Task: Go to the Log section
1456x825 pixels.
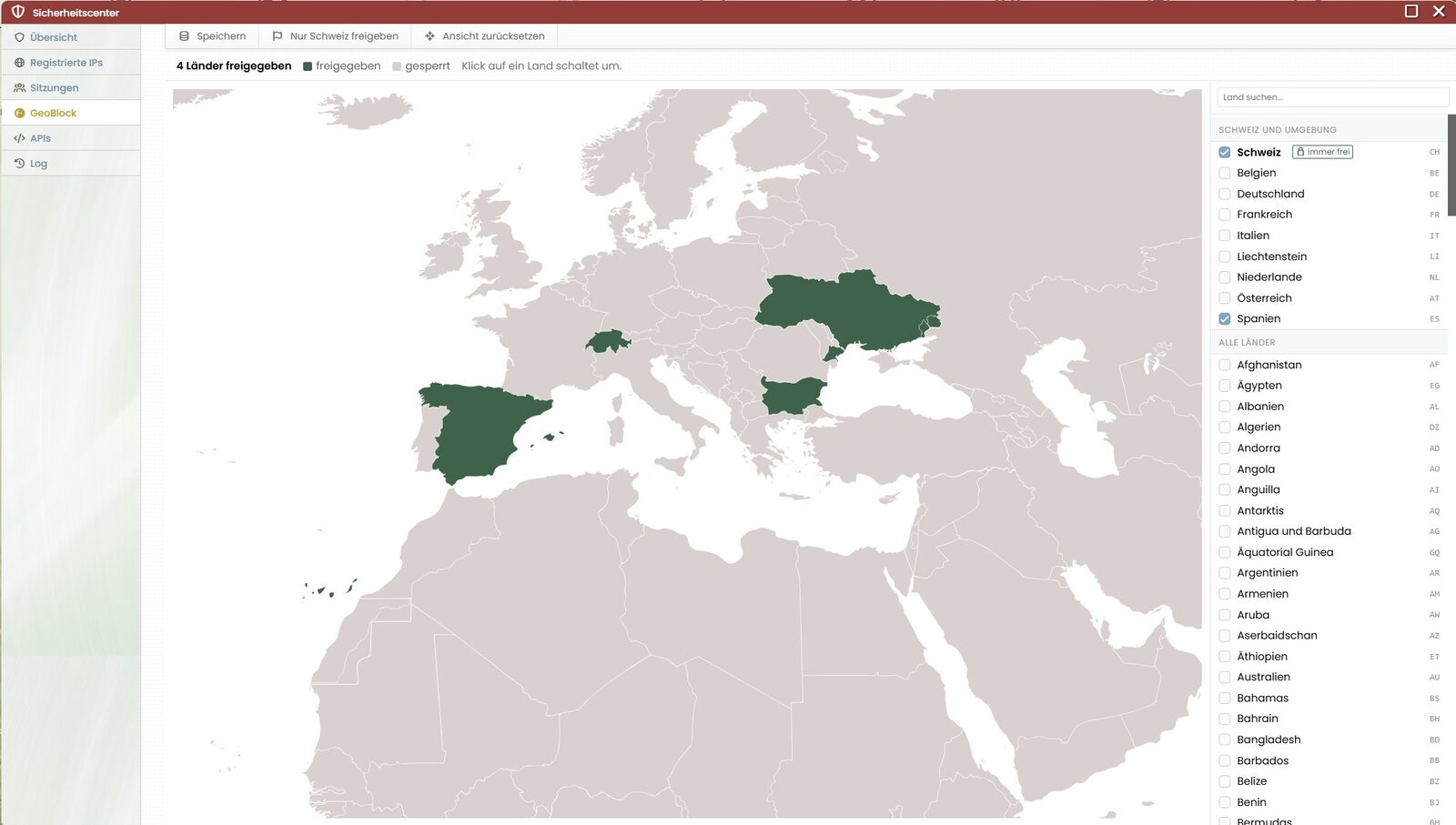Action: [x=71, y=164]
